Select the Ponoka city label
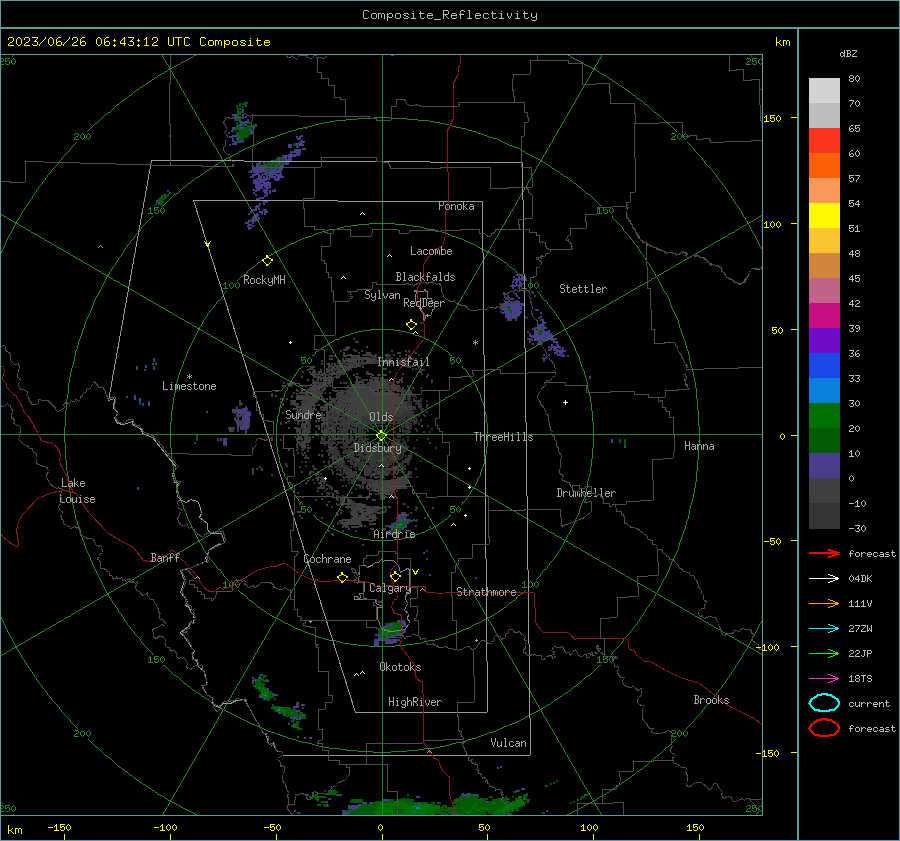Viewport: 900px width, 841px height. (456, 206)
